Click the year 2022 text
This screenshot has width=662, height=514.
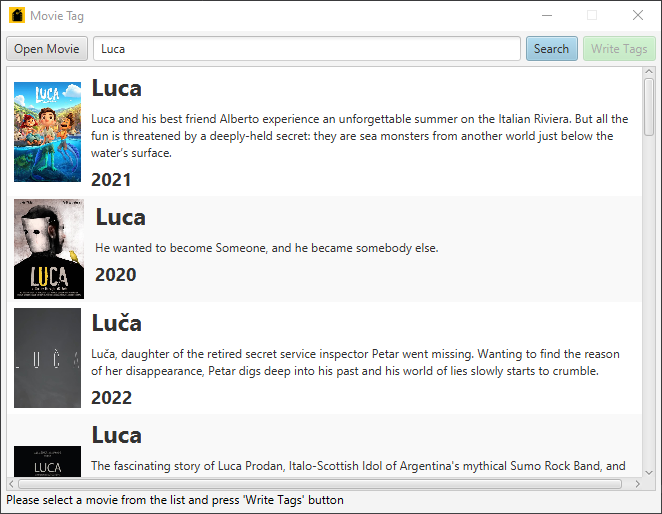tap(111, 398)
